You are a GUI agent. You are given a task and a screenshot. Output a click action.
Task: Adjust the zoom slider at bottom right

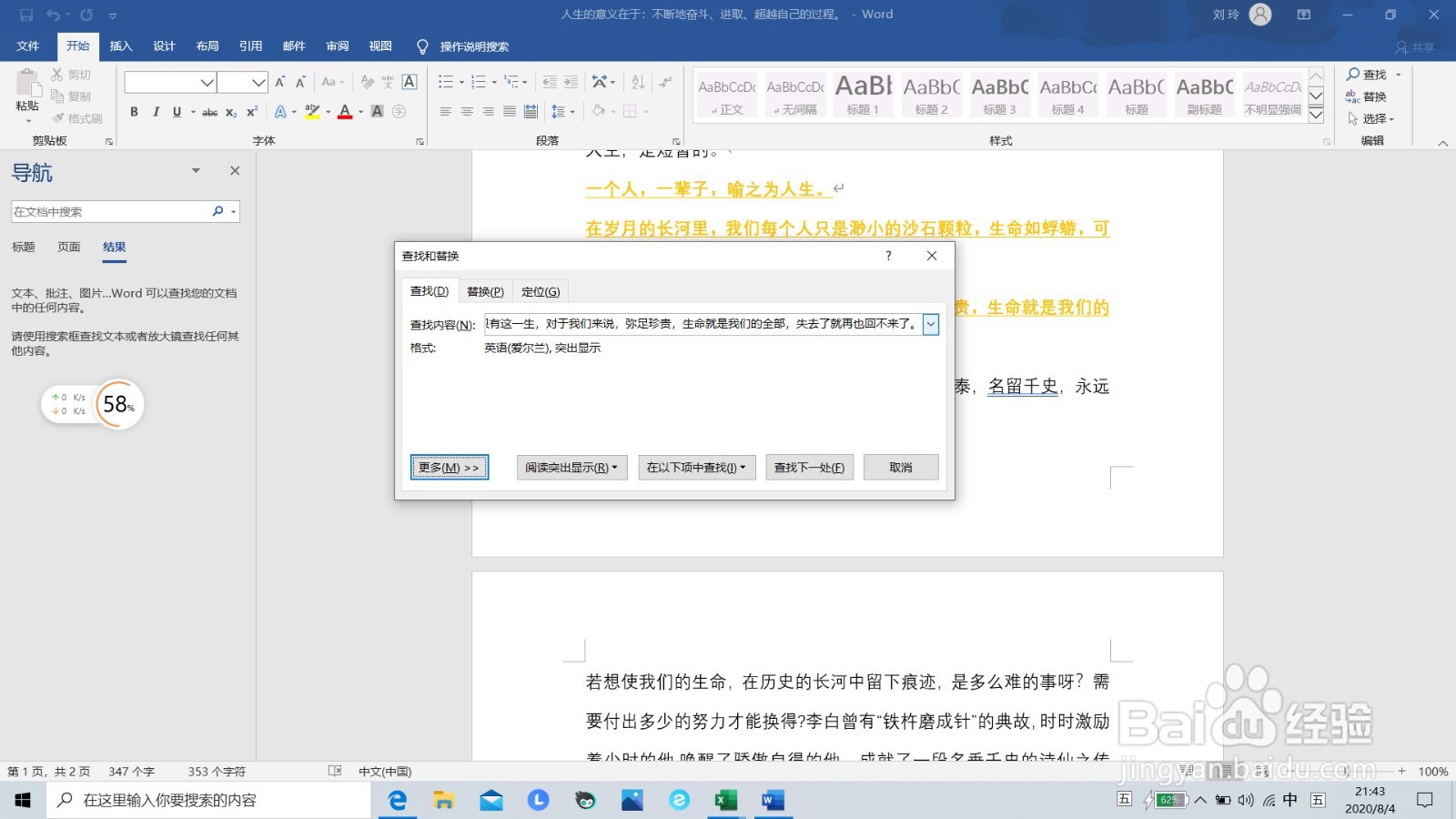(1347, 771)
